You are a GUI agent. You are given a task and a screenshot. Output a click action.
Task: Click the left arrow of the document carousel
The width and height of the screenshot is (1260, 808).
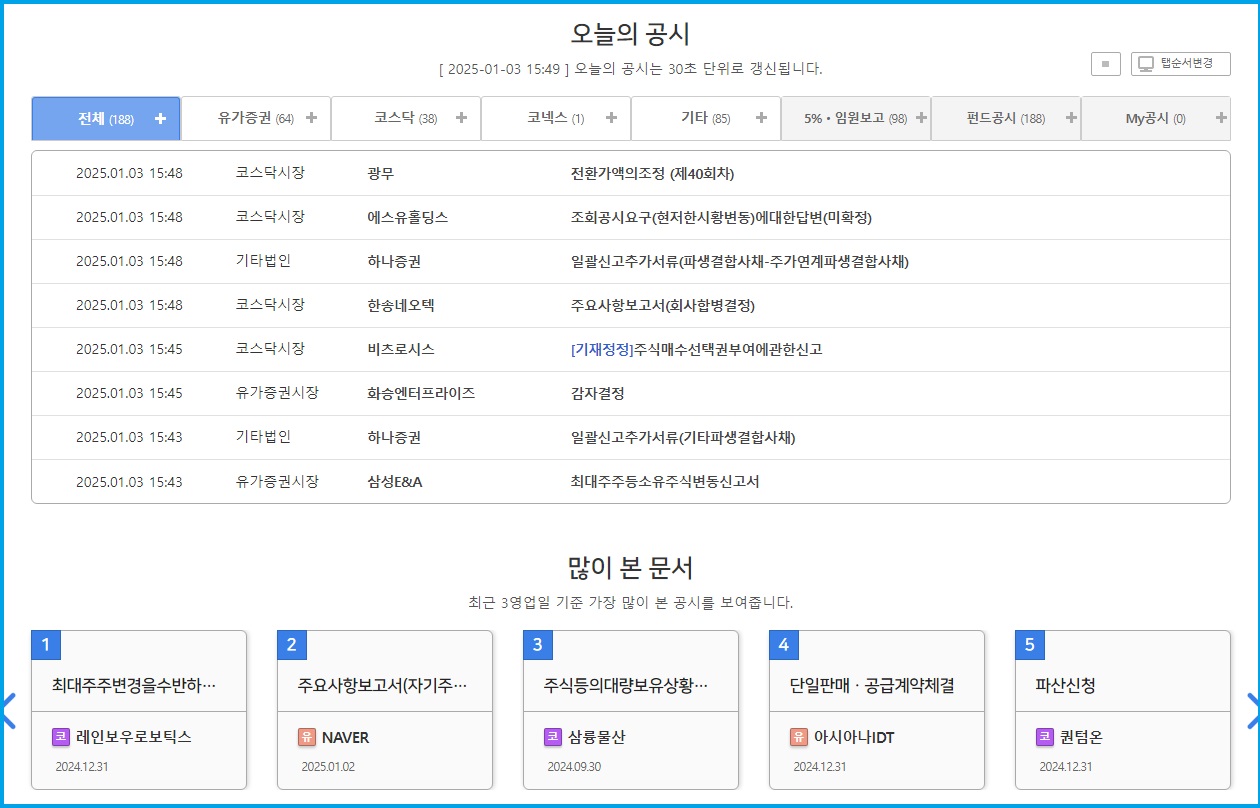[x=8, y=711]
